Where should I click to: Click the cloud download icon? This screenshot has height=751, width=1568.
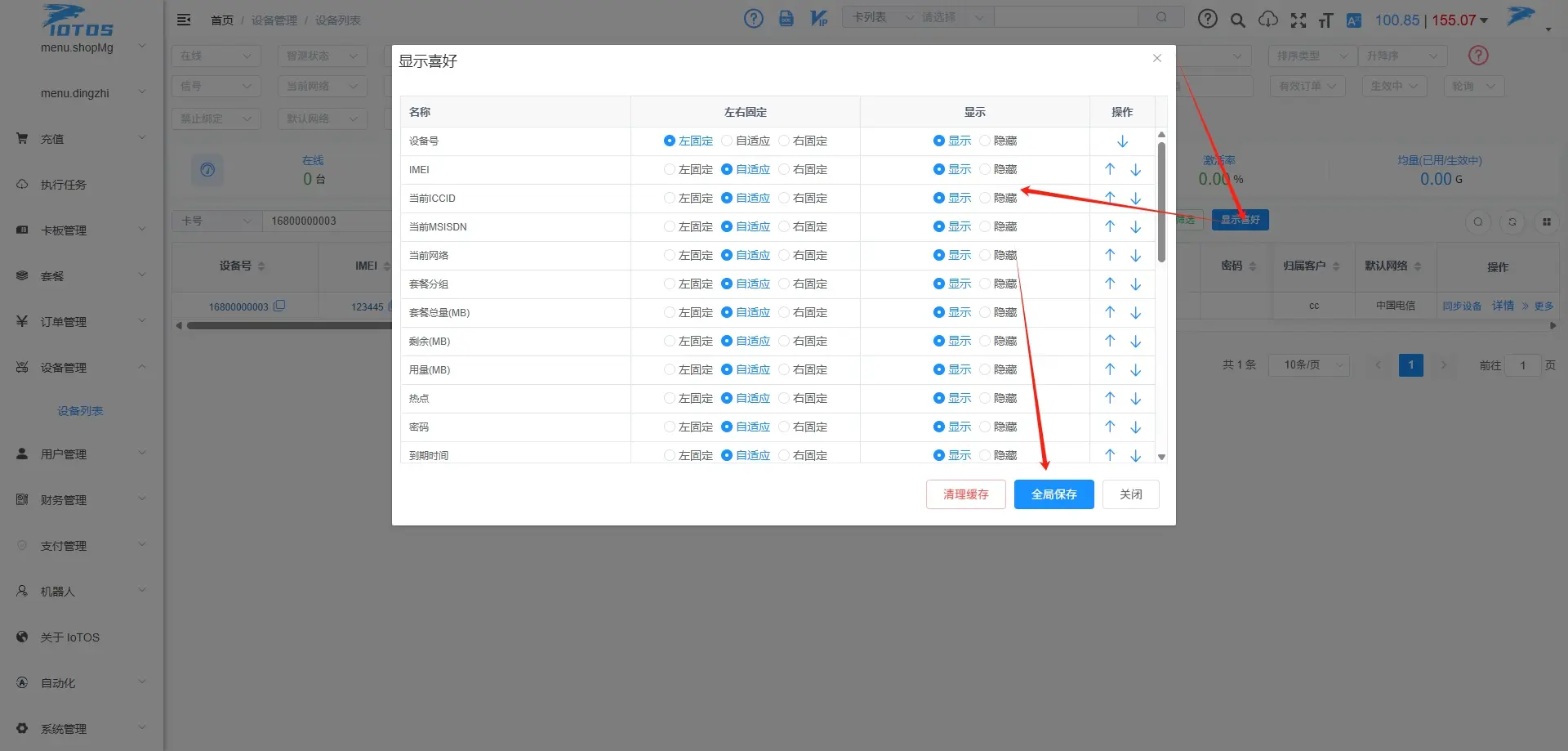[x=1268, y=20]
